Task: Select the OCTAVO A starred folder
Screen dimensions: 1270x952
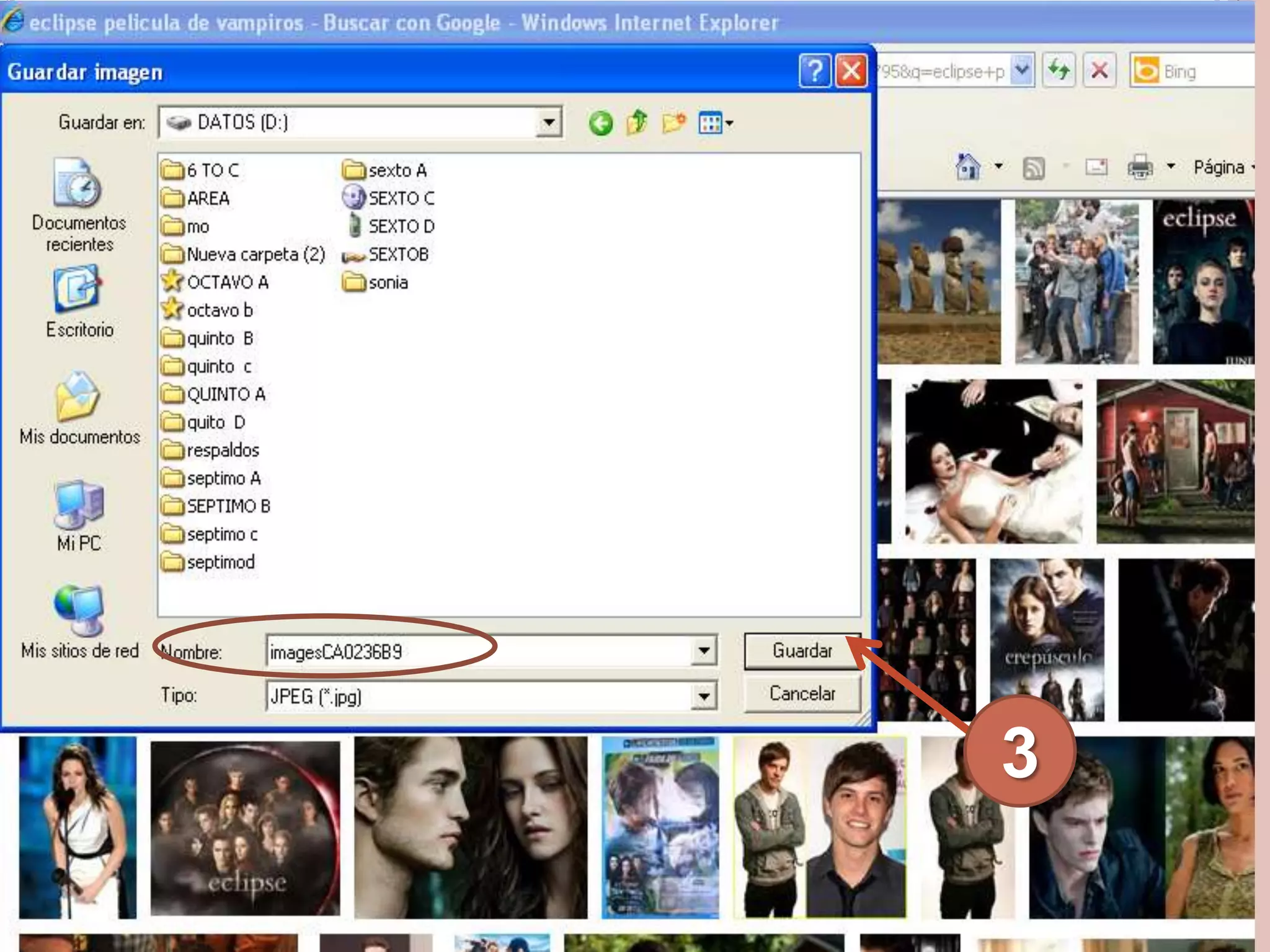Action: click(227, 282)
